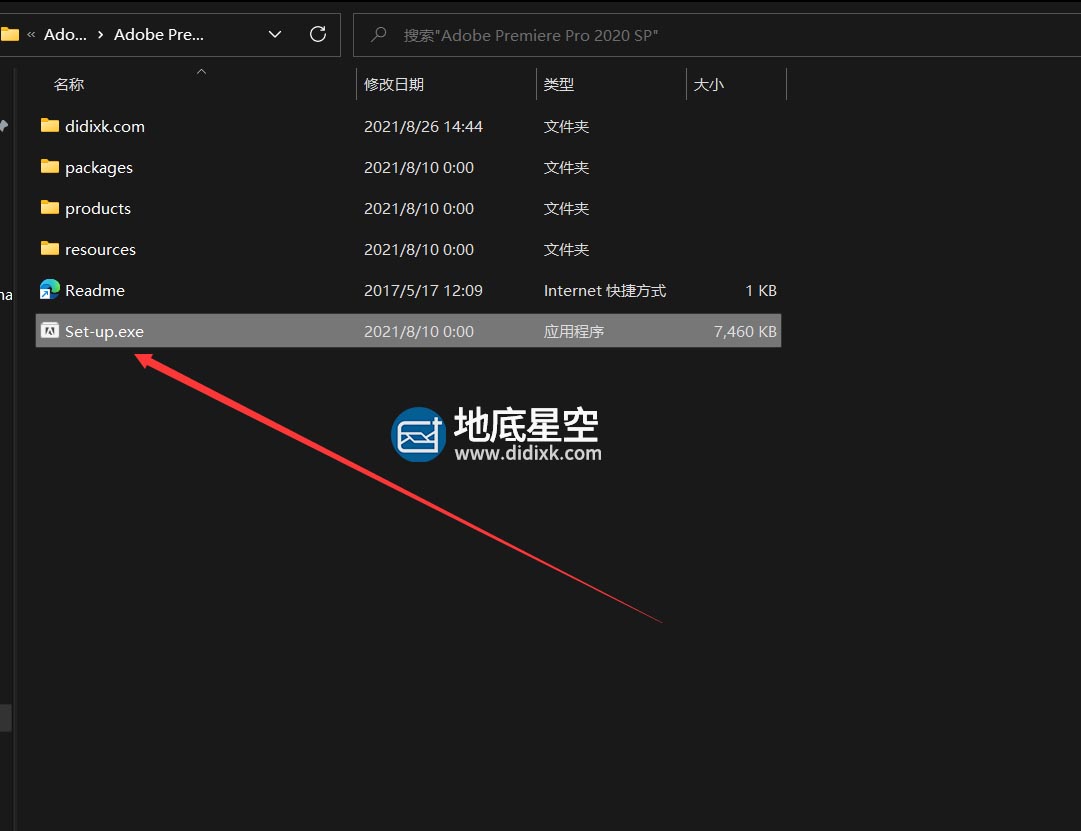Click the Set-up.exe Adobe installer icon
The height and width of the screenshot is (831, 1081).
[x=50, y=330]
